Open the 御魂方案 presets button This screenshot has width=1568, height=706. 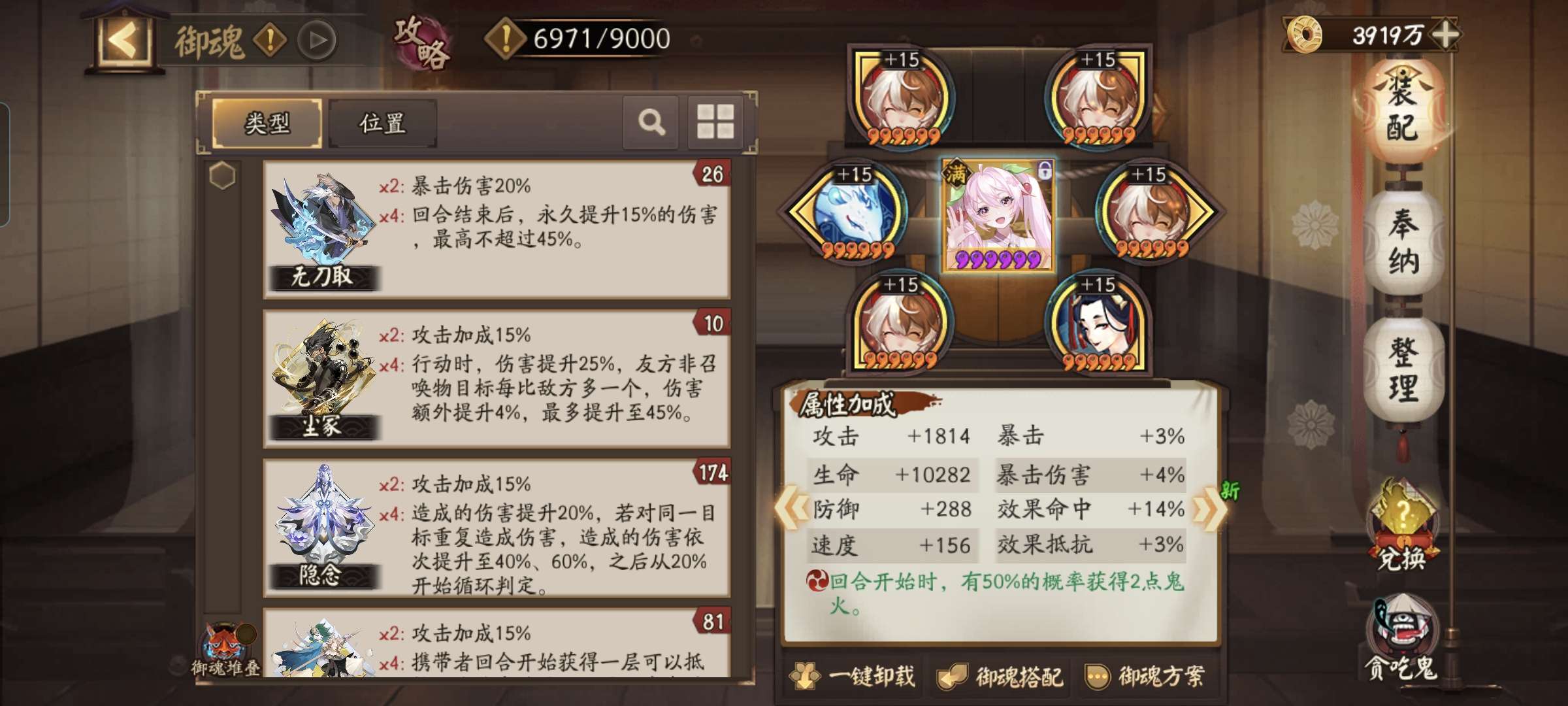(1145, 677)
